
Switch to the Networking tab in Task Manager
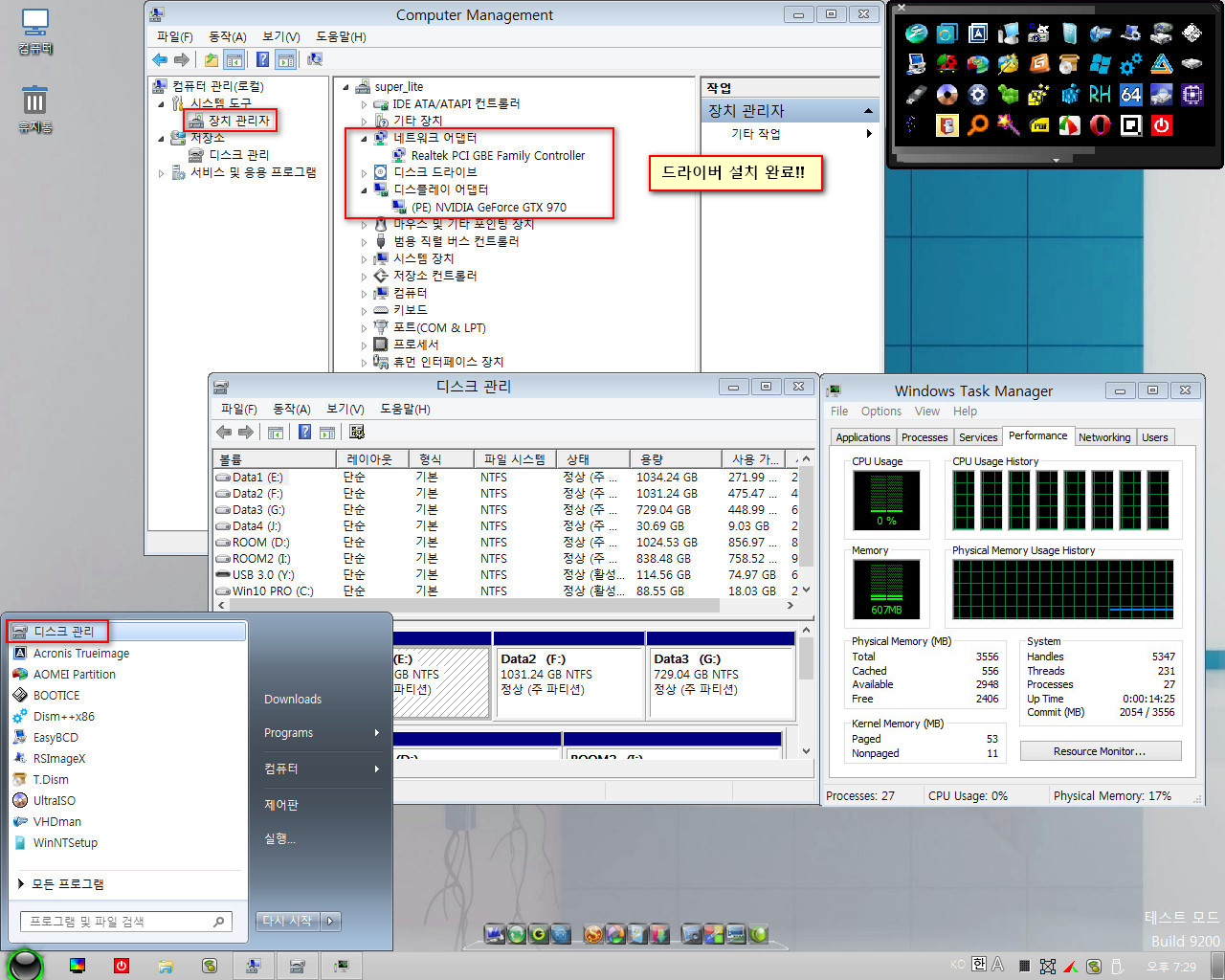(x=1104, y=437)
